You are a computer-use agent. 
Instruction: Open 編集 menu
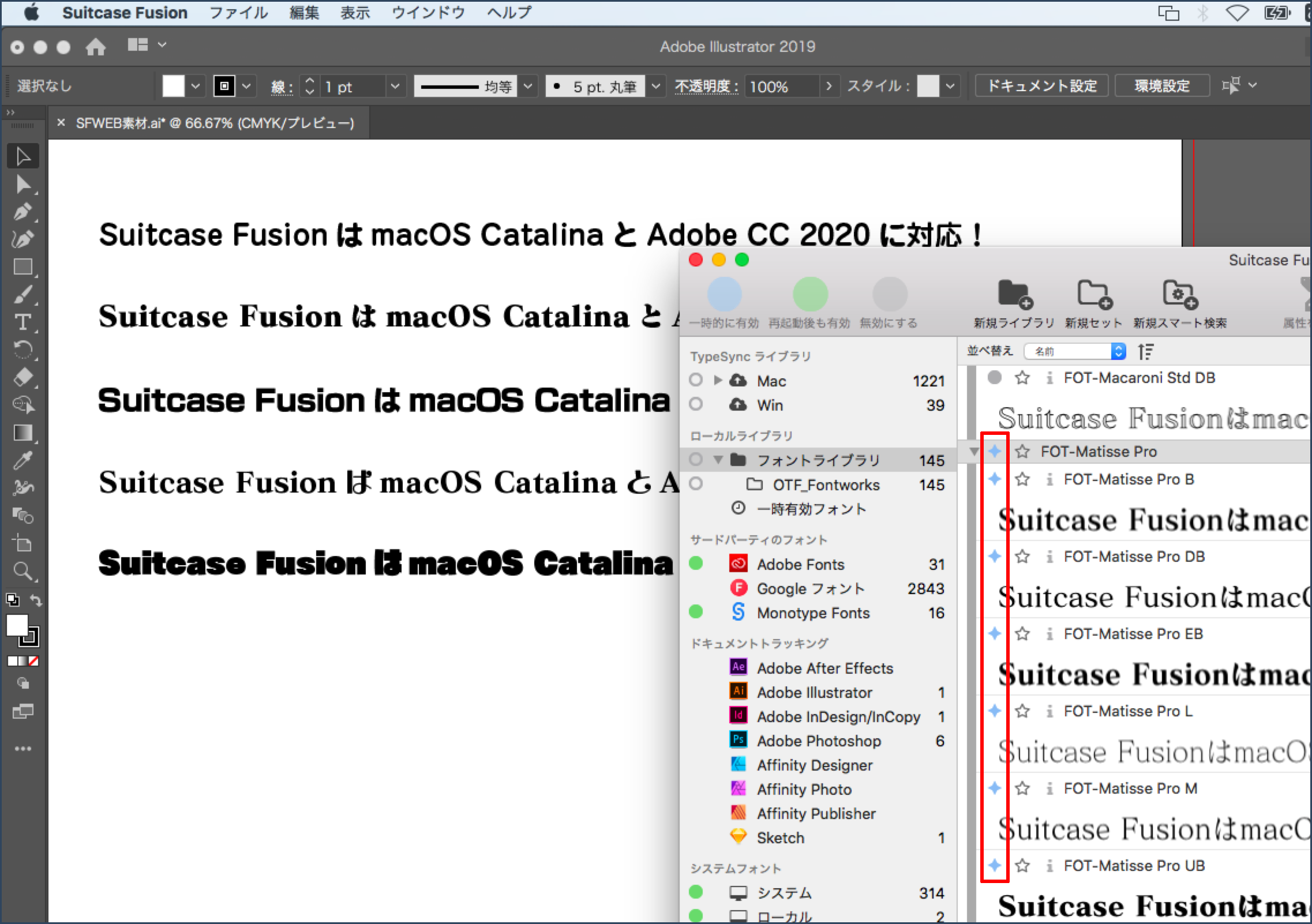(304, 13)
